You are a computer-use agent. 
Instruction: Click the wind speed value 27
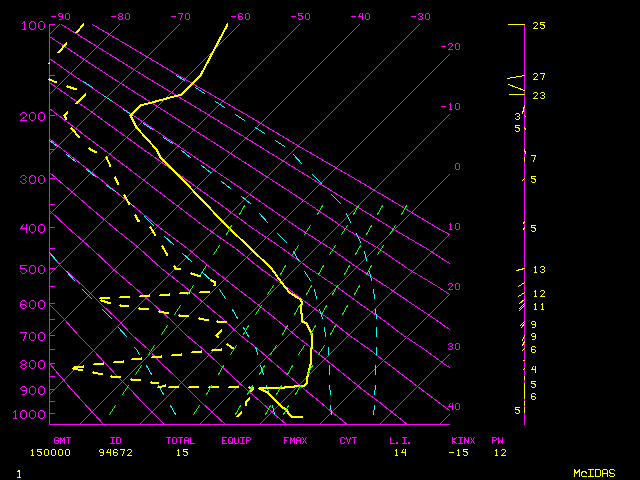[x=538, y=77]
